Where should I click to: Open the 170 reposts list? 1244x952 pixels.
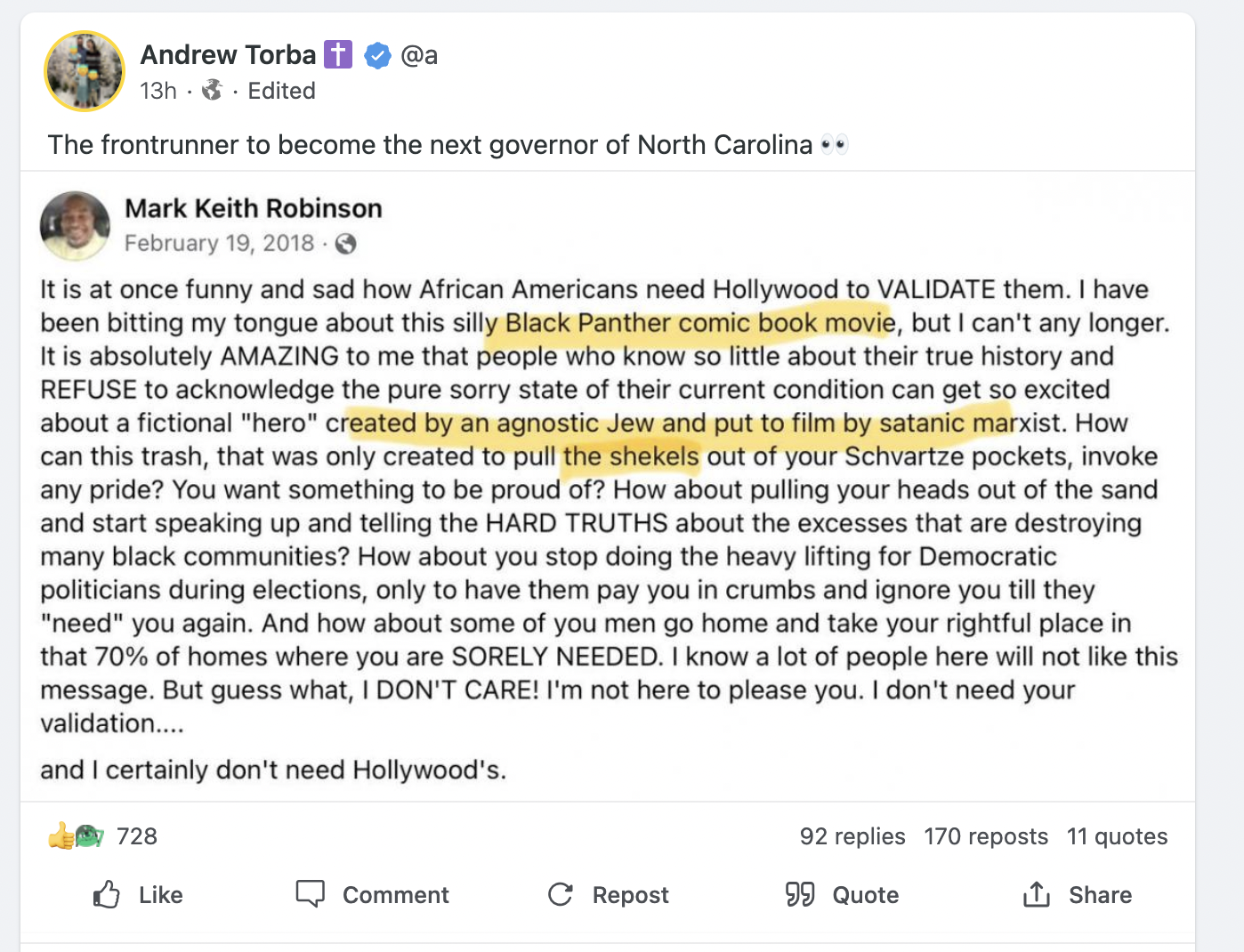986,836
